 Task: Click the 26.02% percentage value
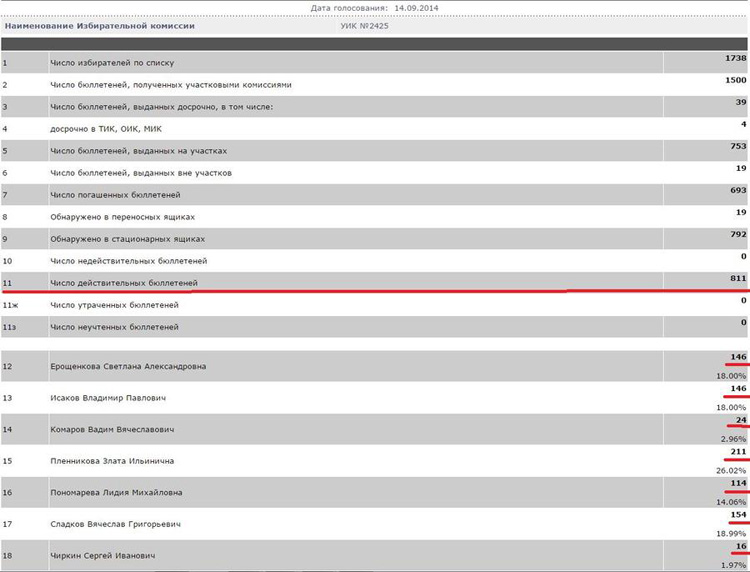point(731,470)
